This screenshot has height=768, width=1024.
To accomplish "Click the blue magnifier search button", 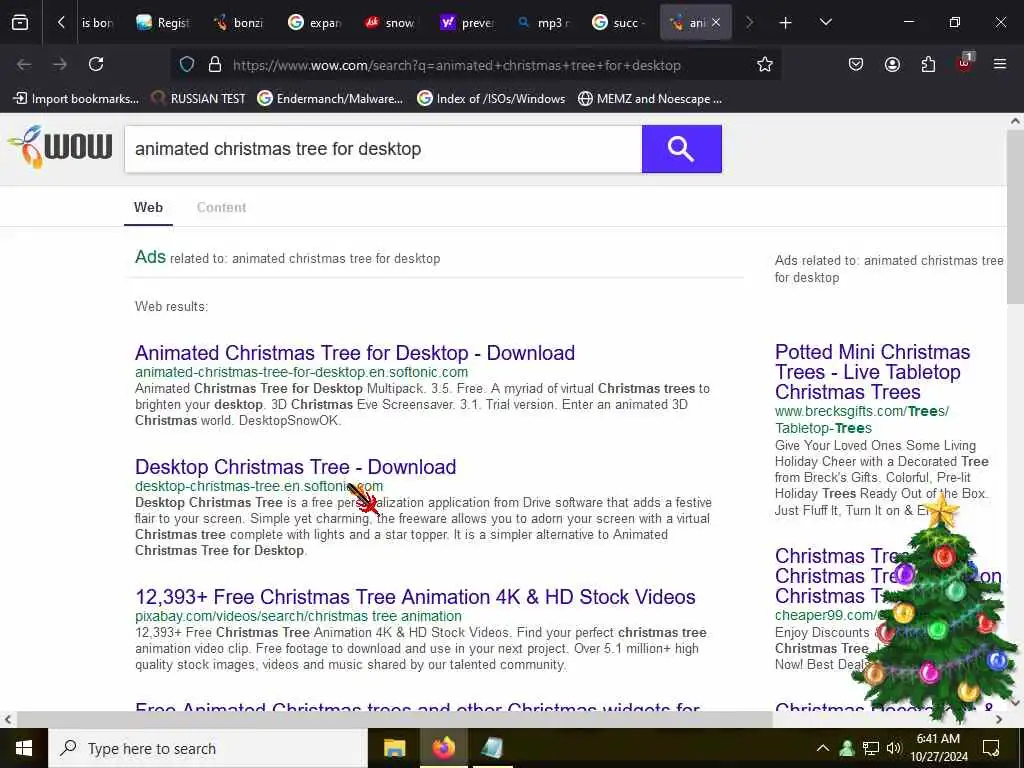I will click(x=681, y=149).
